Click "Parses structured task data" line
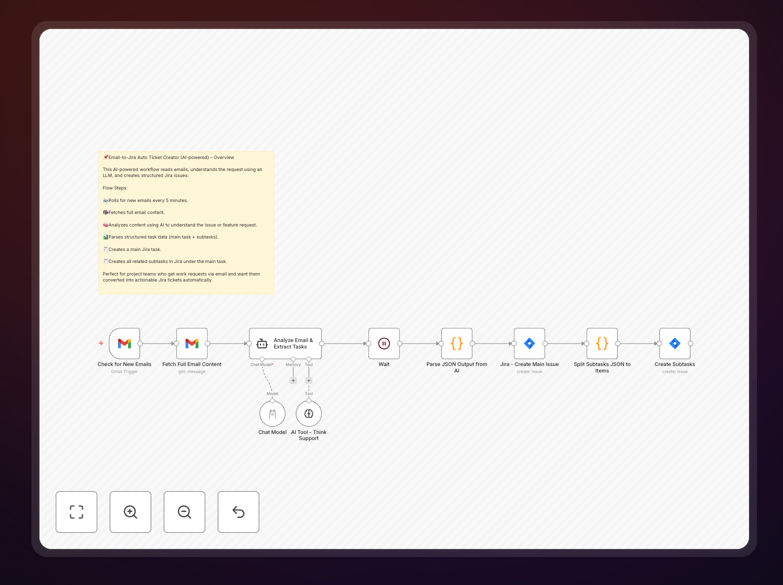This screenshot has width=783, height=585. tap(161, 237)
